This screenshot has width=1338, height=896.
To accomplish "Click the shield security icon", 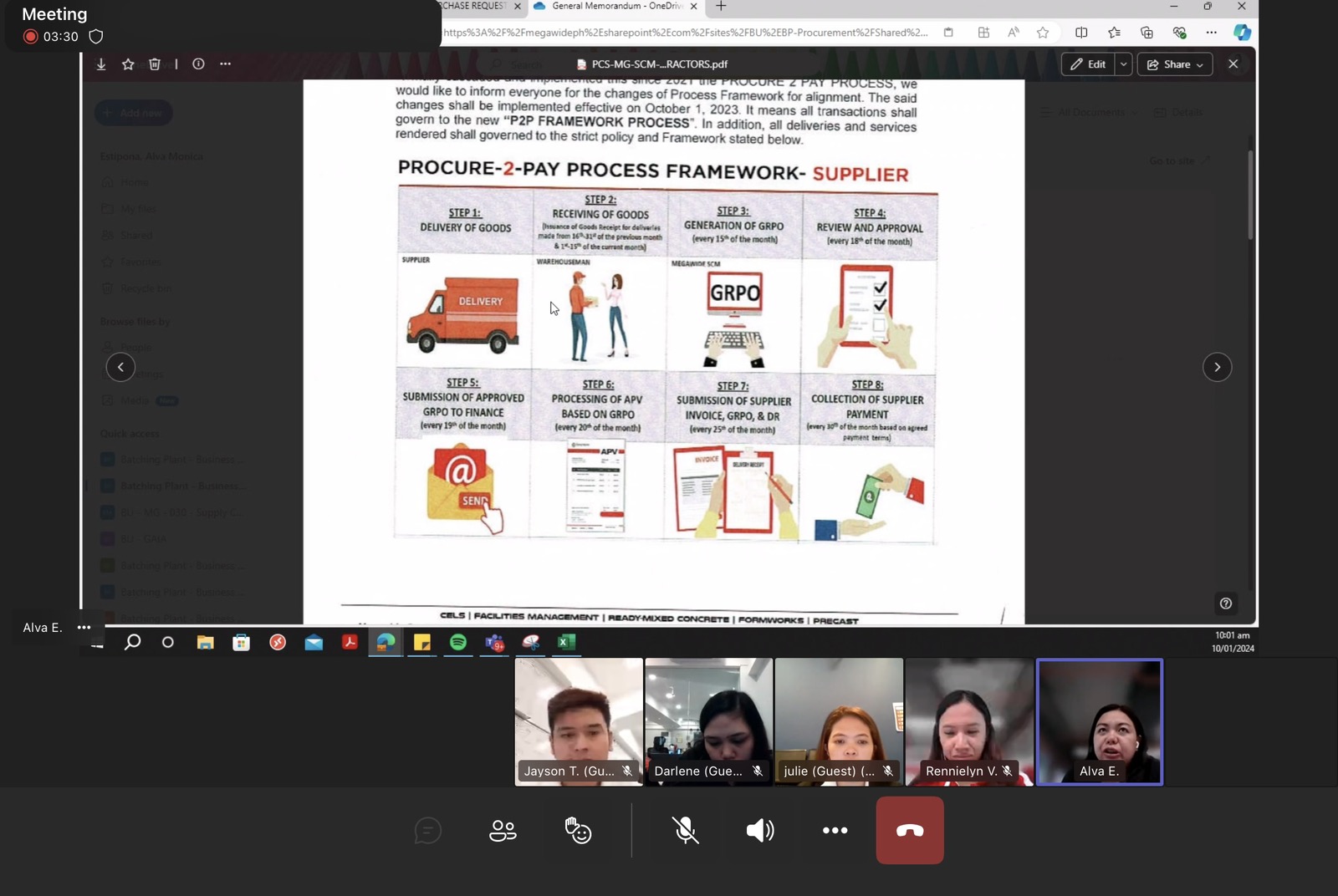I will 96,37.
